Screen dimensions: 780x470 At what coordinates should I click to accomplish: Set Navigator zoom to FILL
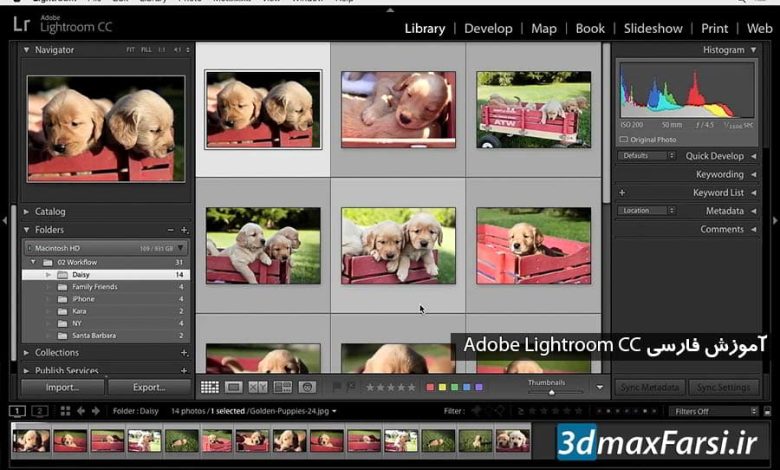click(x=146, y=50)
